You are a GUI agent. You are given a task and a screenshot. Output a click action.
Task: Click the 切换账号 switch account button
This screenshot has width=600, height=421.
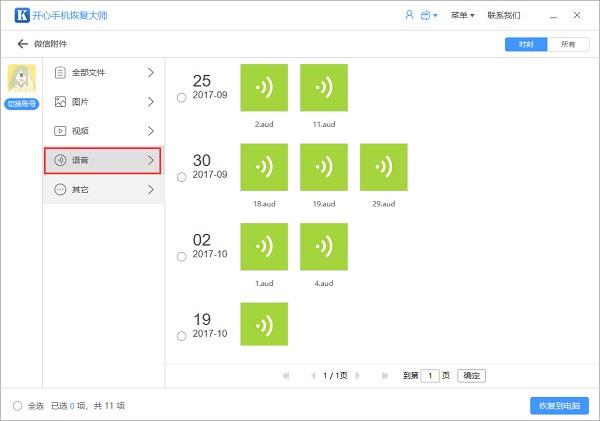(x=21, y=104)
